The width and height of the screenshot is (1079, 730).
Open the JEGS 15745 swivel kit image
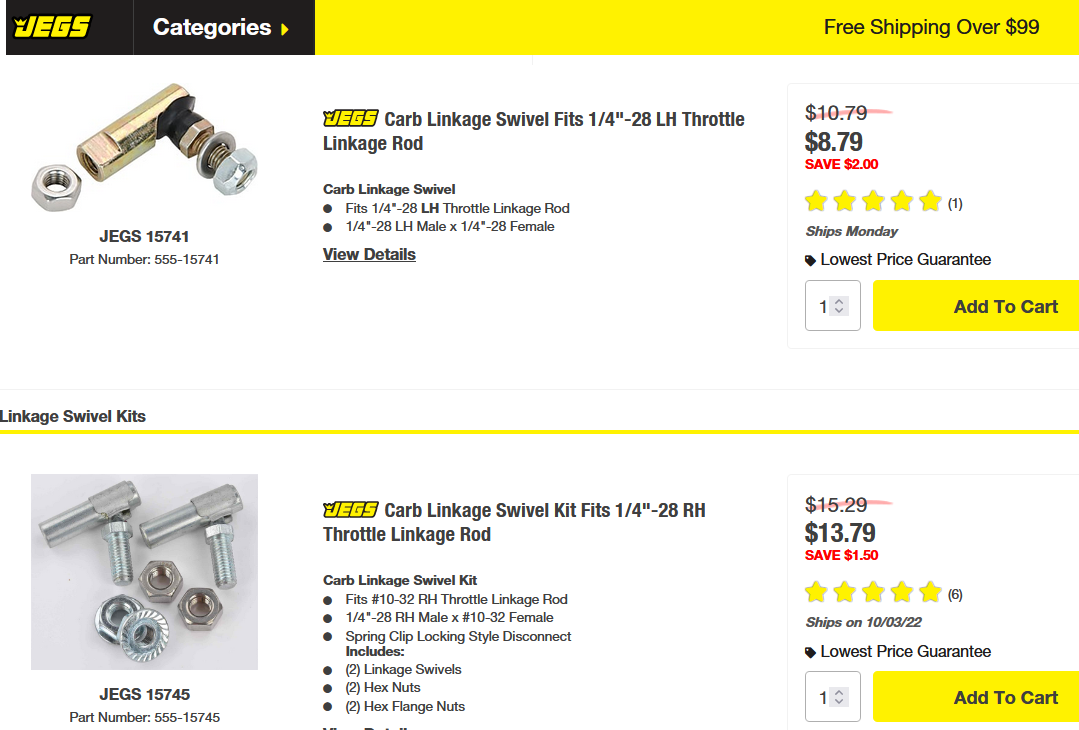pyautogui.click(x=144, y=571)
